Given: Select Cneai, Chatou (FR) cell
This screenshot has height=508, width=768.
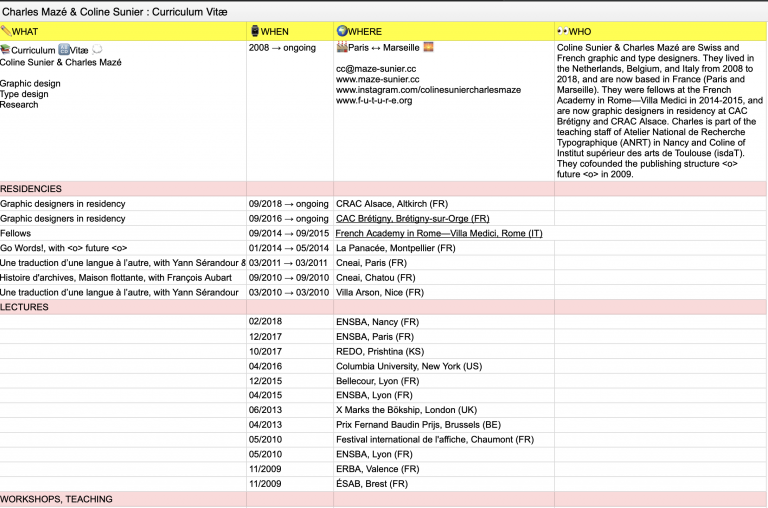Looking at the screenshot, I should click(444, 277).
